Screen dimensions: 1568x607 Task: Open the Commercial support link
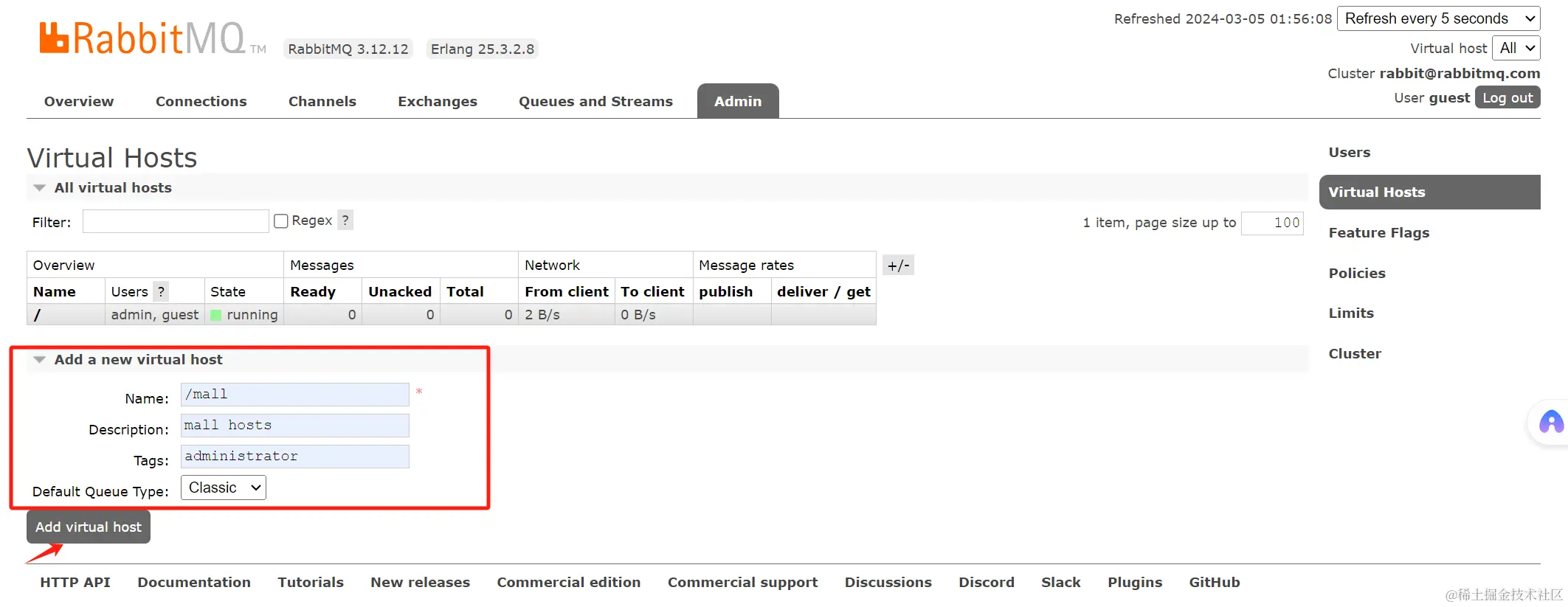point(743,582)
